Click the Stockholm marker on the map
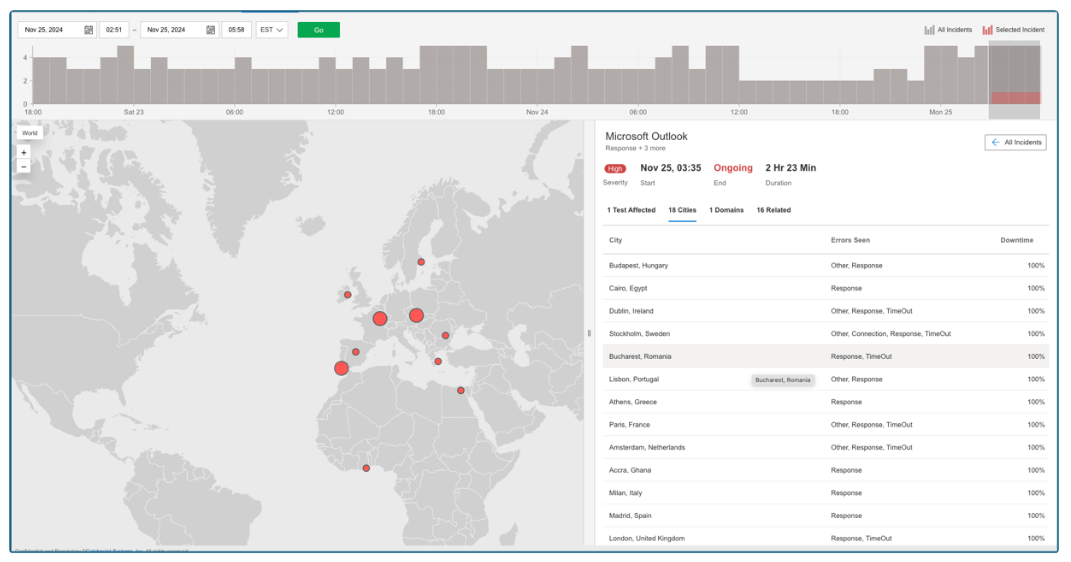Image resolution: width=1071 pixels, height=562 pixels. 421,262
